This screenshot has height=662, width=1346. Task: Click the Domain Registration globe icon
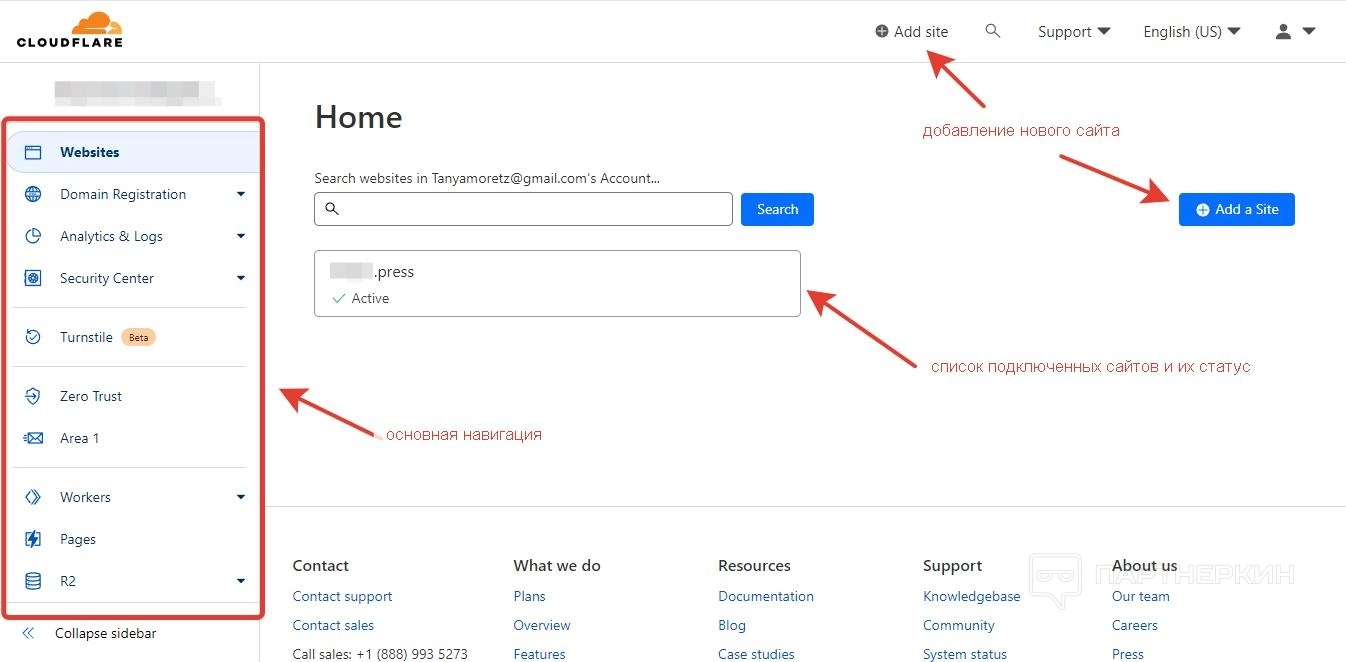pyautogui.click(x=33, y=194)
